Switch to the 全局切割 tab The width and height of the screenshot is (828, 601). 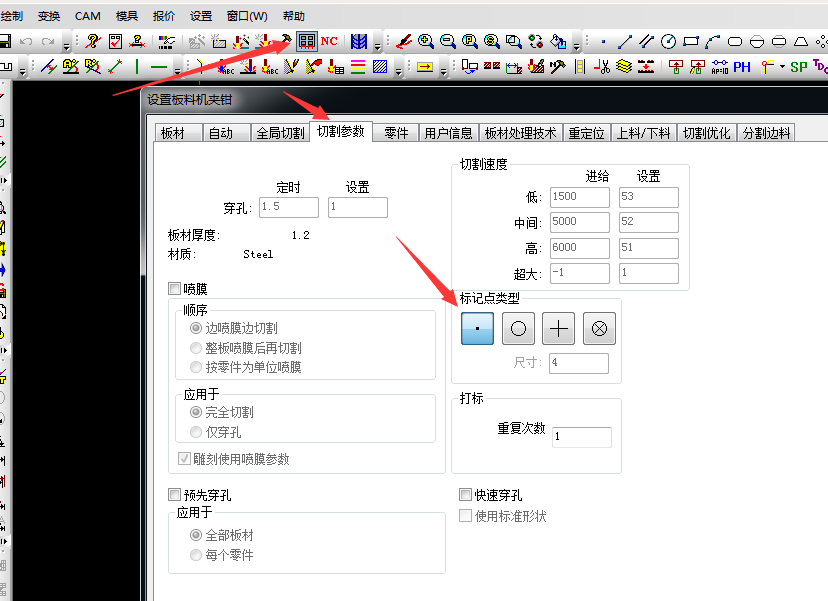279,133
